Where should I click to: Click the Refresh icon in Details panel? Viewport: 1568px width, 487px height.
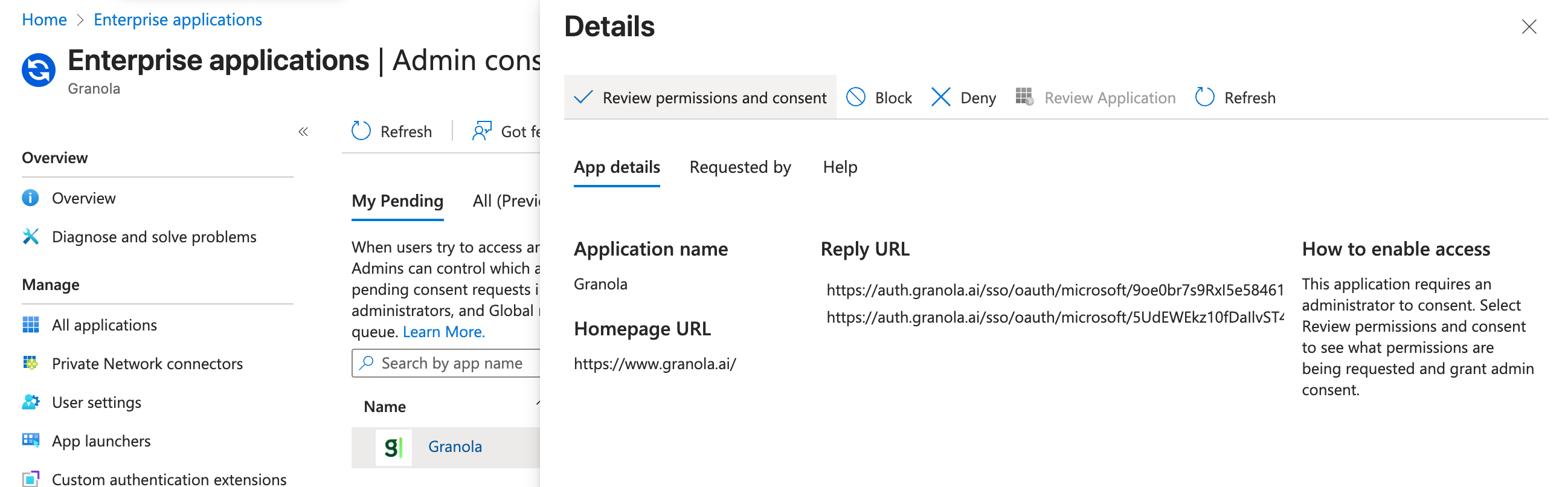tap(1204, 97)
